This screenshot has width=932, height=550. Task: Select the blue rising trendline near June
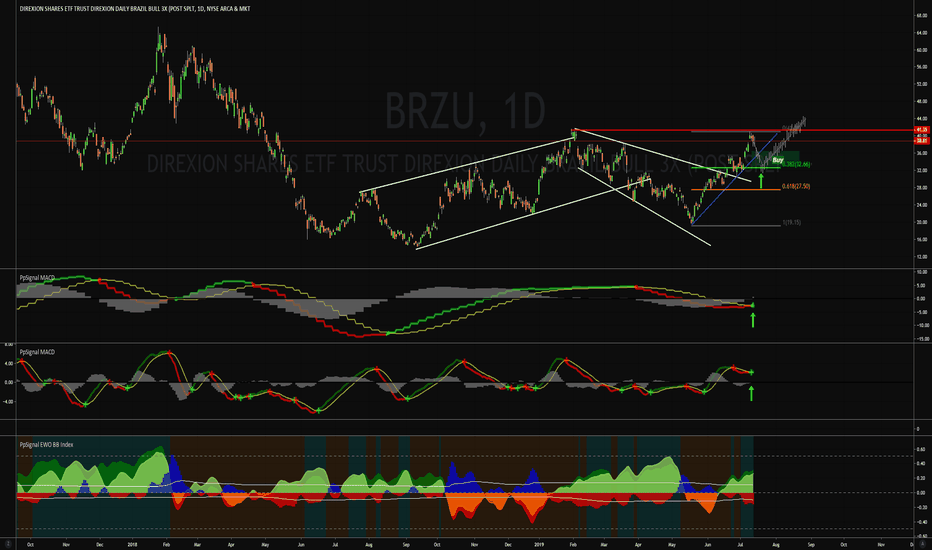[735, 178]
